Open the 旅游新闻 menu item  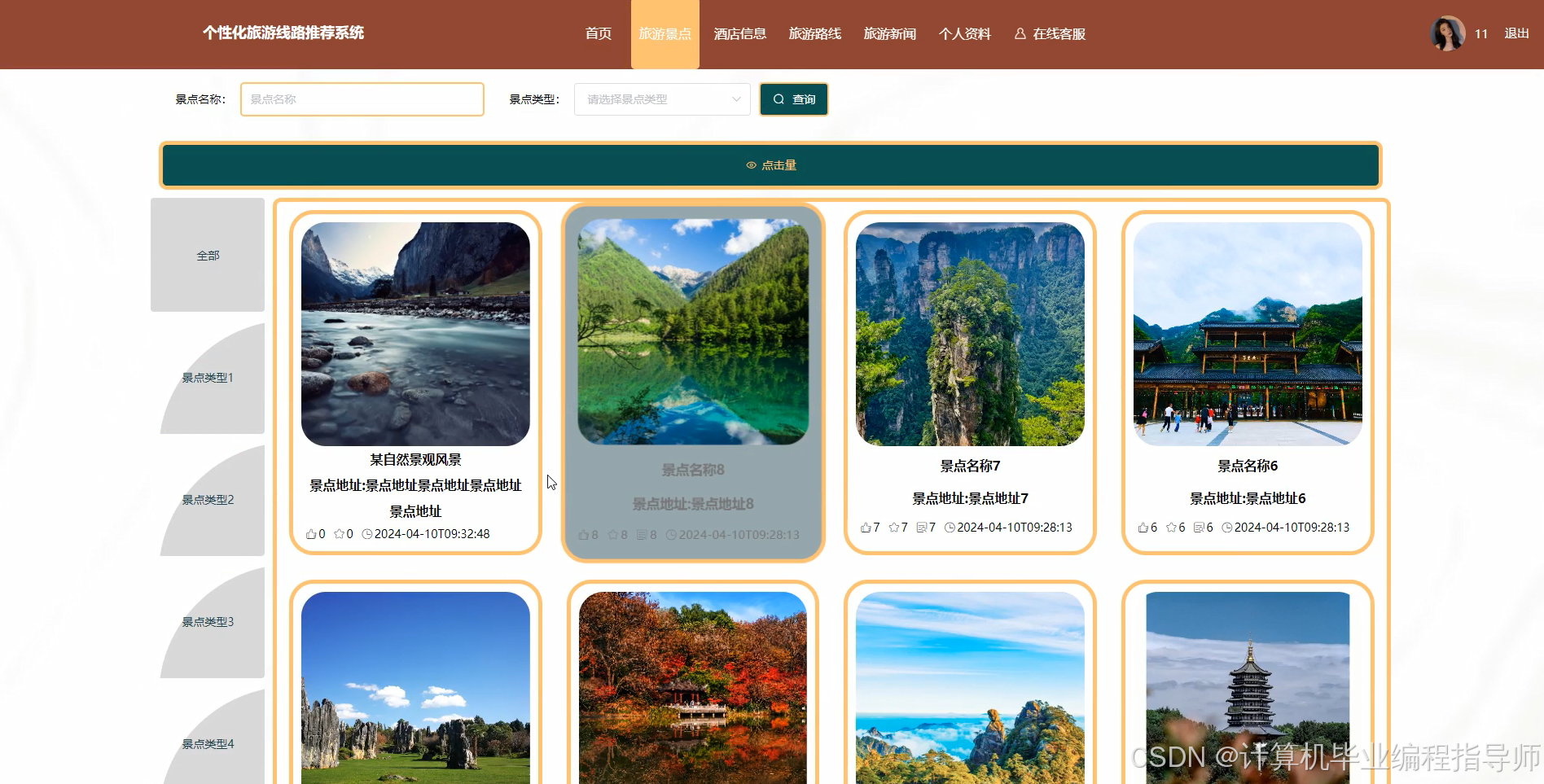tap(890, 34)
